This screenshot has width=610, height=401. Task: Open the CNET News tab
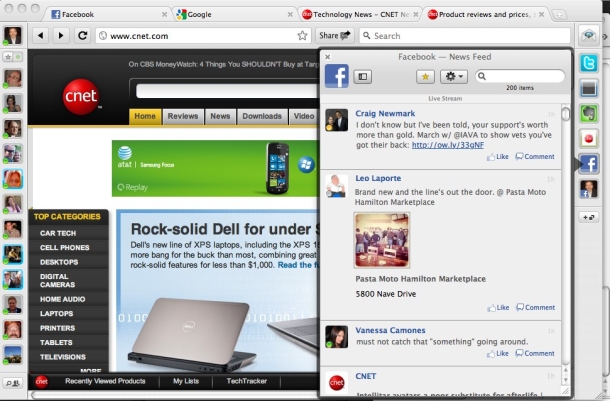220,116
